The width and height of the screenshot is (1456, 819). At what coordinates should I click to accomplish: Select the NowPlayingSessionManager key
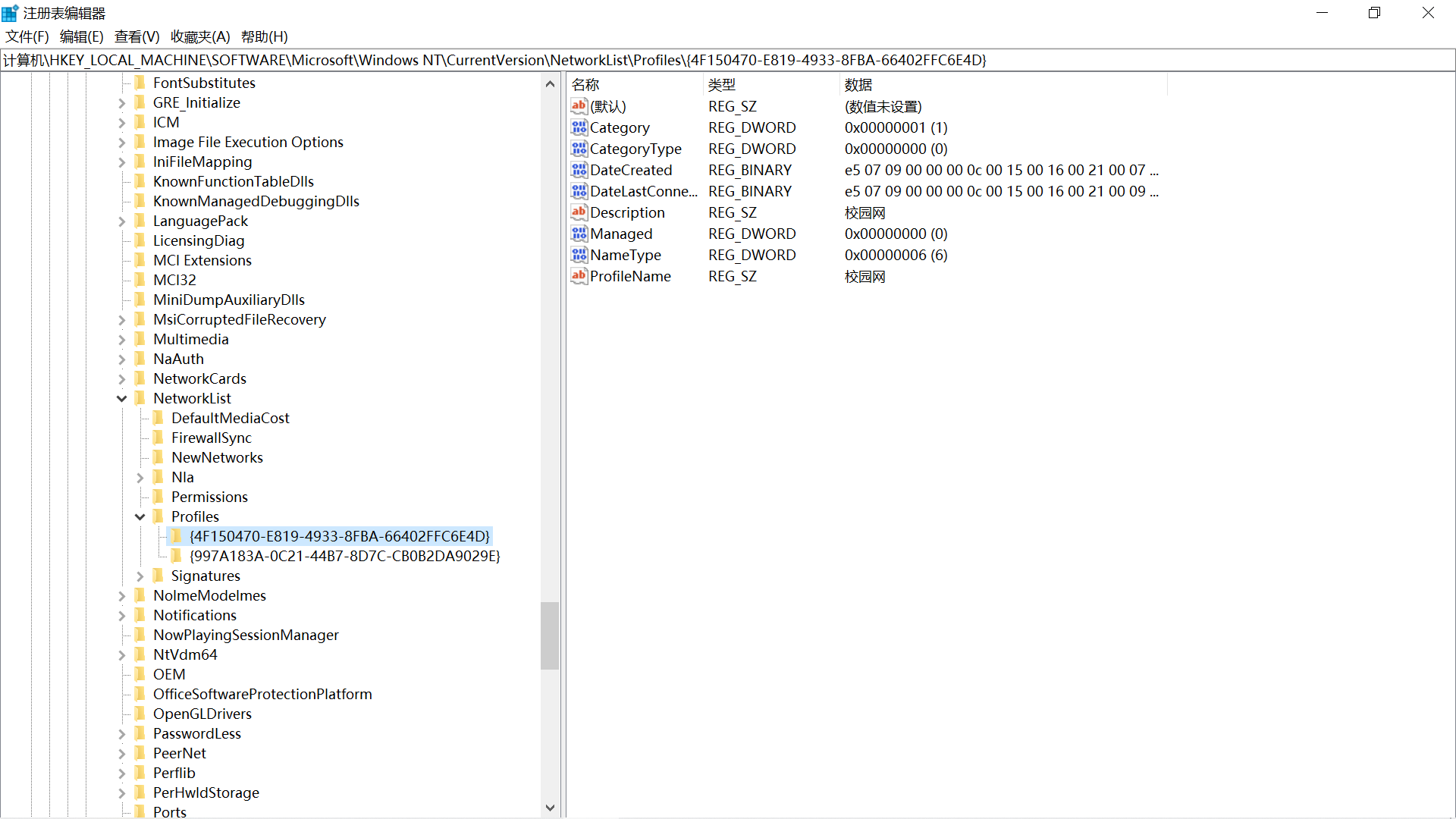(x=246, y=635)
